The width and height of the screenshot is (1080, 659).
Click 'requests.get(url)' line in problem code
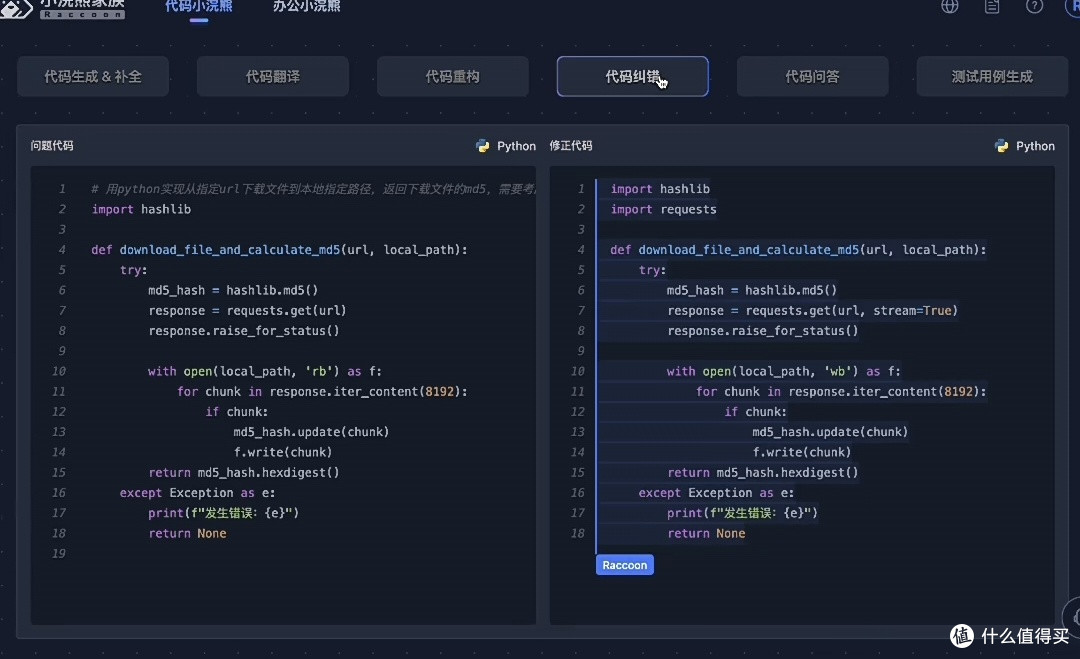coord(247,311)
